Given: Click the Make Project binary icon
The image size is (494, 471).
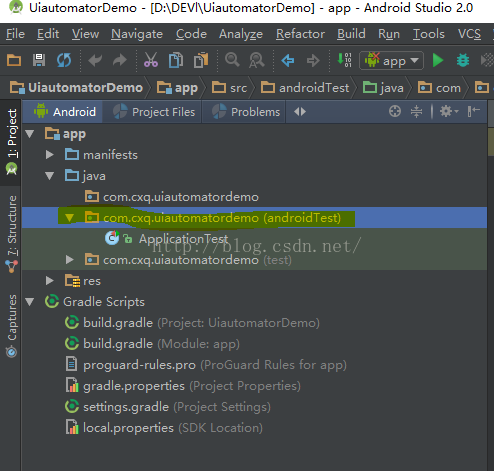Looking at the screenshot, I should [x=344, y=60].
